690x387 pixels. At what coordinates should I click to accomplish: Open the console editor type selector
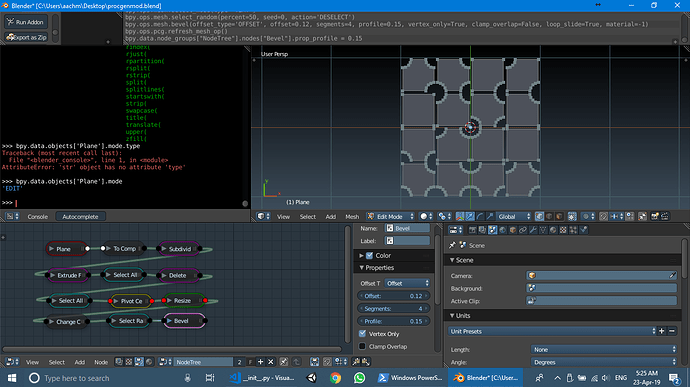pyautogui.click(x=12, y=217)
